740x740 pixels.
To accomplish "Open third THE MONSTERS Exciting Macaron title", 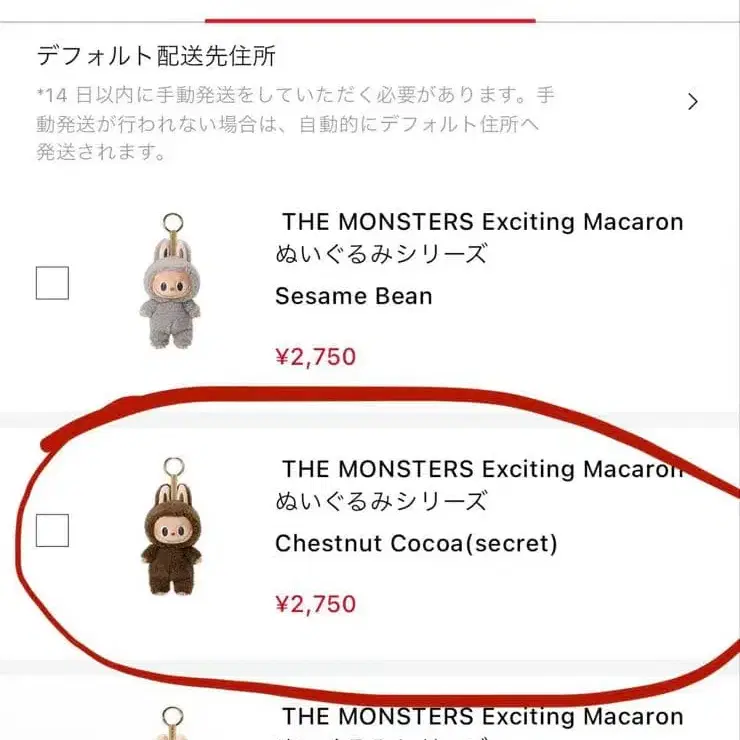I will click(x=482, y=716).
